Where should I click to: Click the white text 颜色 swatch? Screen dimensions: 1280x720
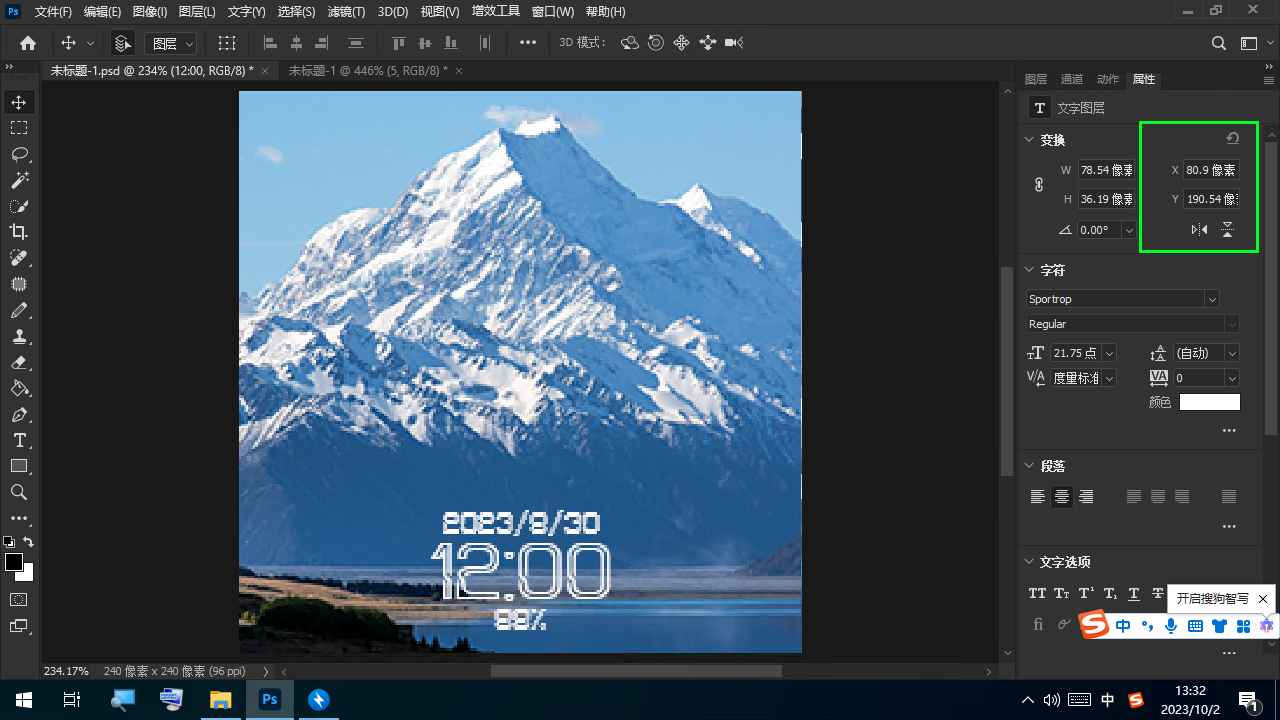point(1209,402)
